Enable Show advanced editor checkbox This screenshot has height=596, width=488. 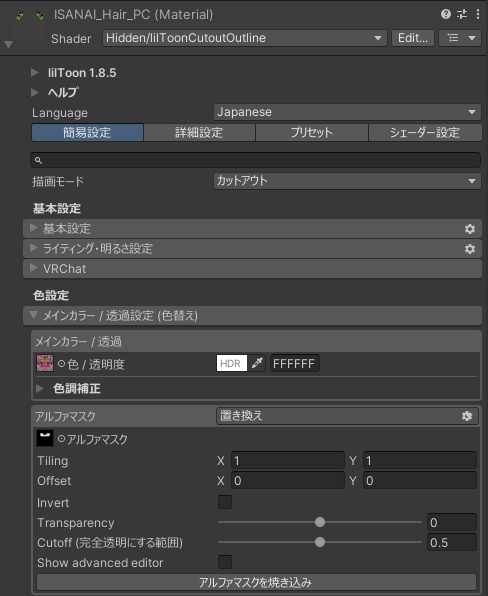[x=225, y=562]
